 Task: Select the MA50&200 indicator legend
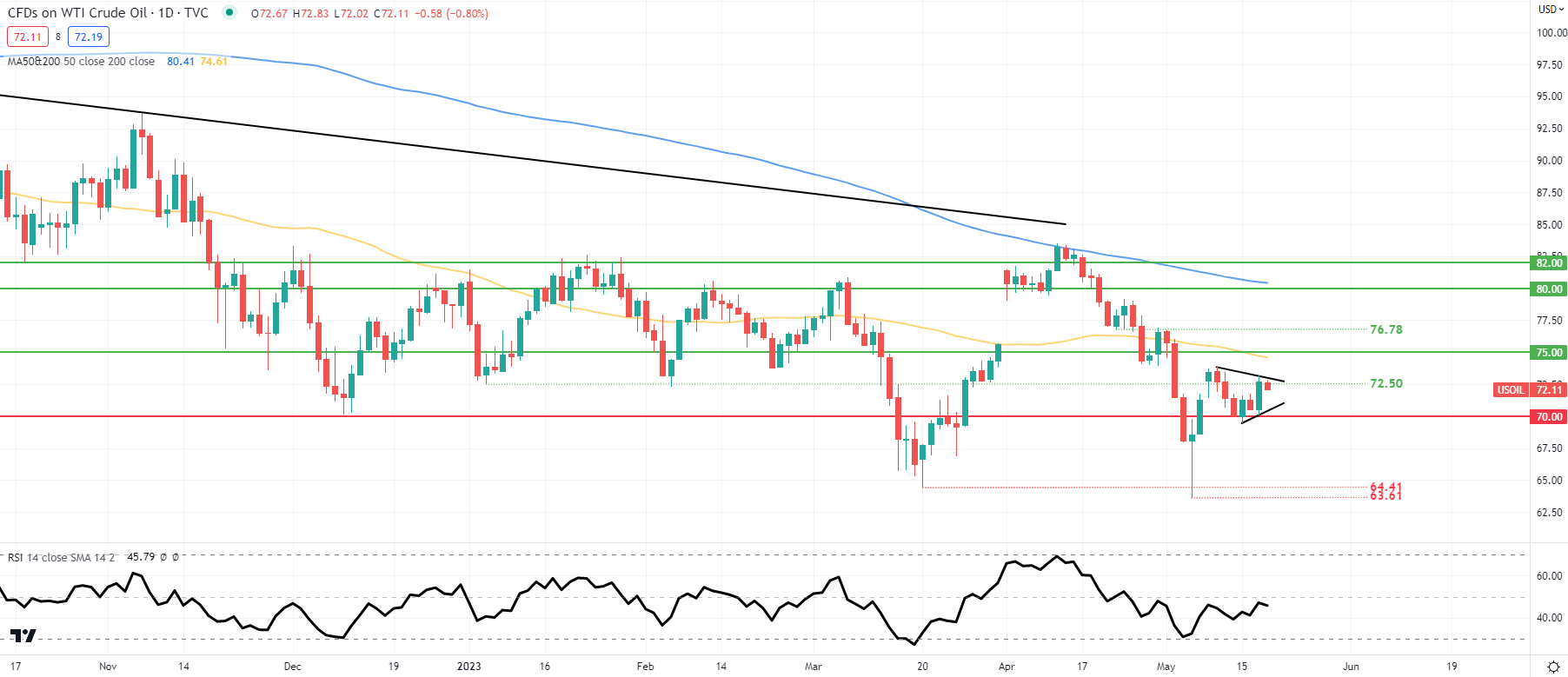81,62
